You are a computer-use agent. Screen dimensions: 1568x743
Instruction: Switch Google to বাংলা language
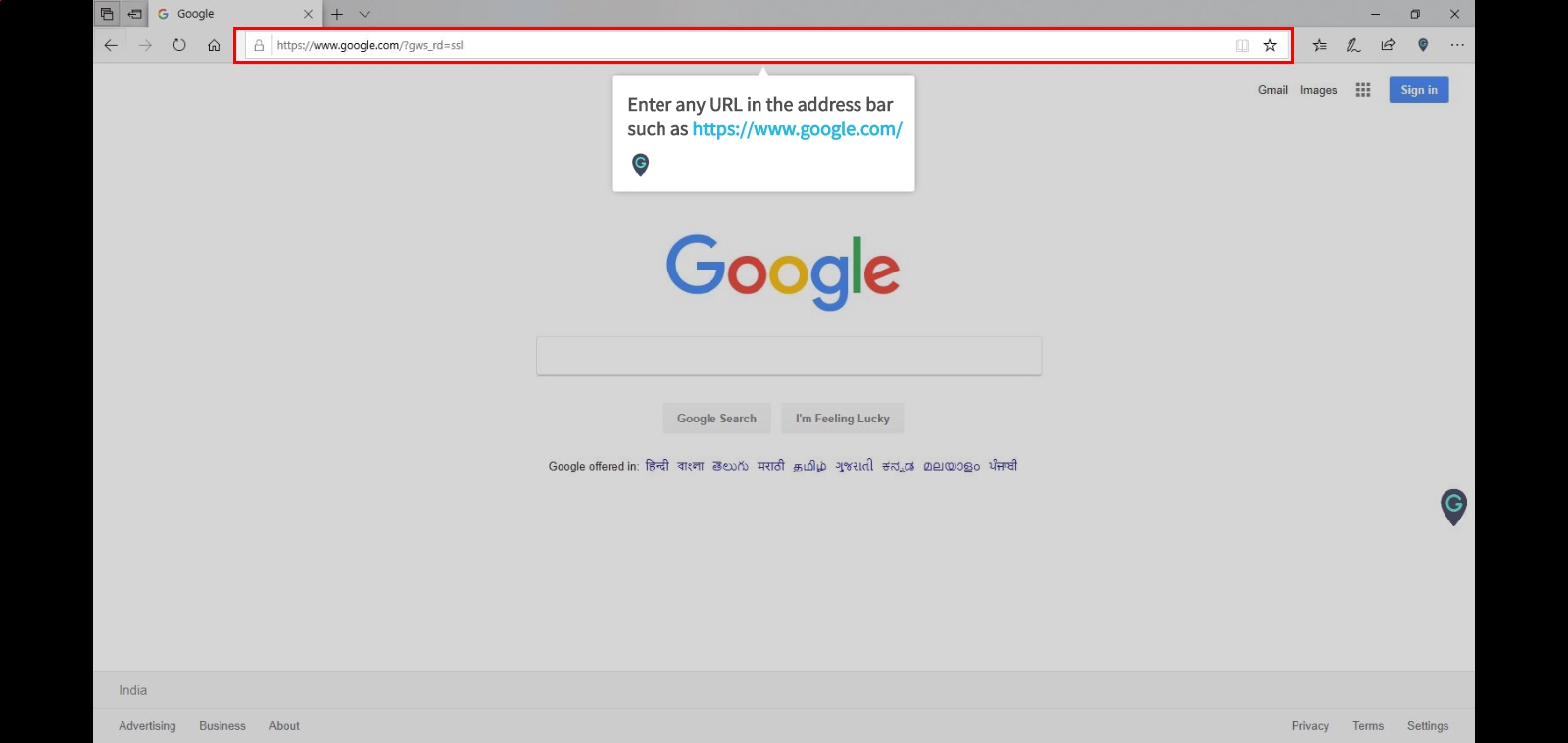[x=690, y=466]
